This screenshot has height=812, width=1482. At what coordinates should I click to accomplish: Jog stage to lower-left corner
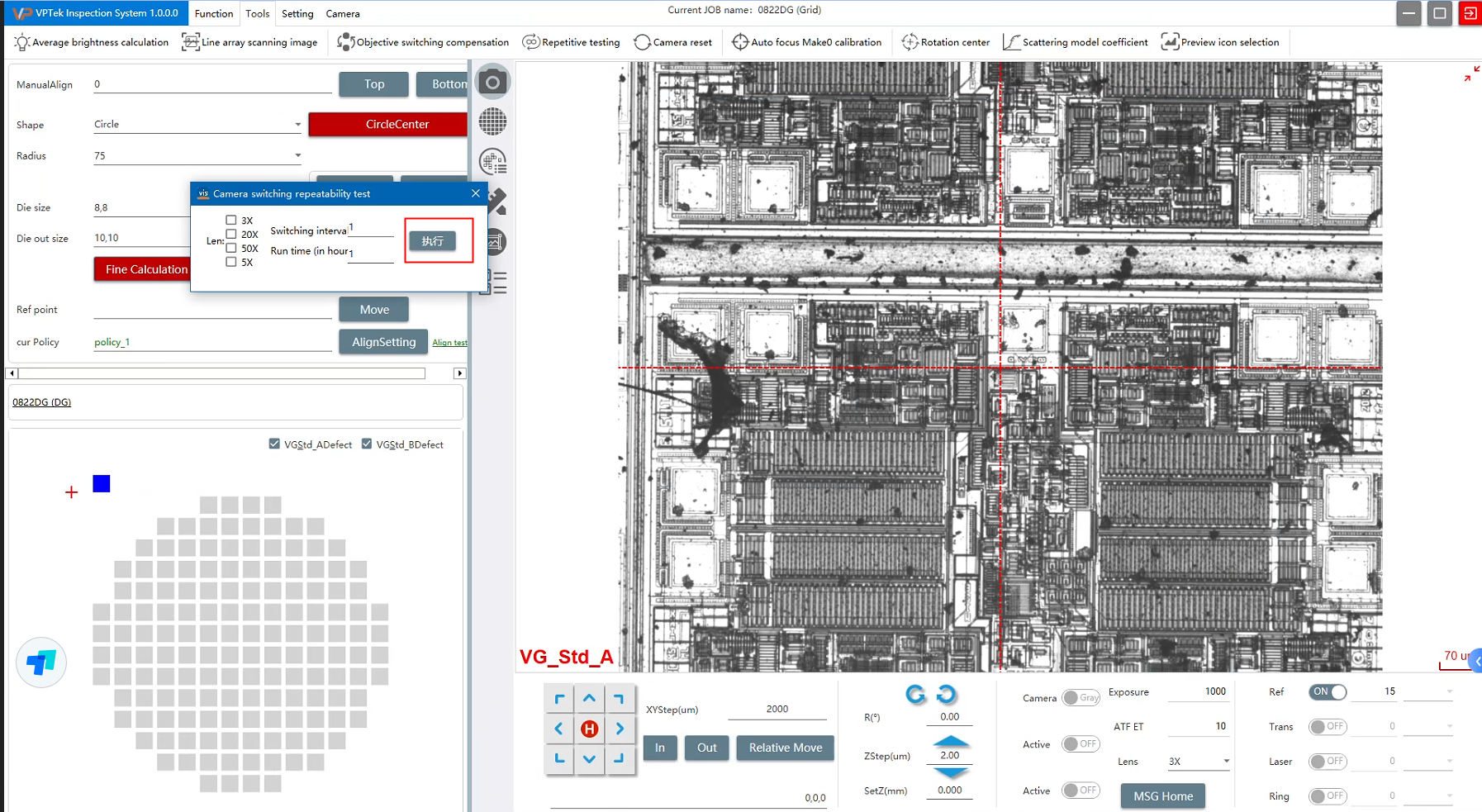(x=559, y=758)
